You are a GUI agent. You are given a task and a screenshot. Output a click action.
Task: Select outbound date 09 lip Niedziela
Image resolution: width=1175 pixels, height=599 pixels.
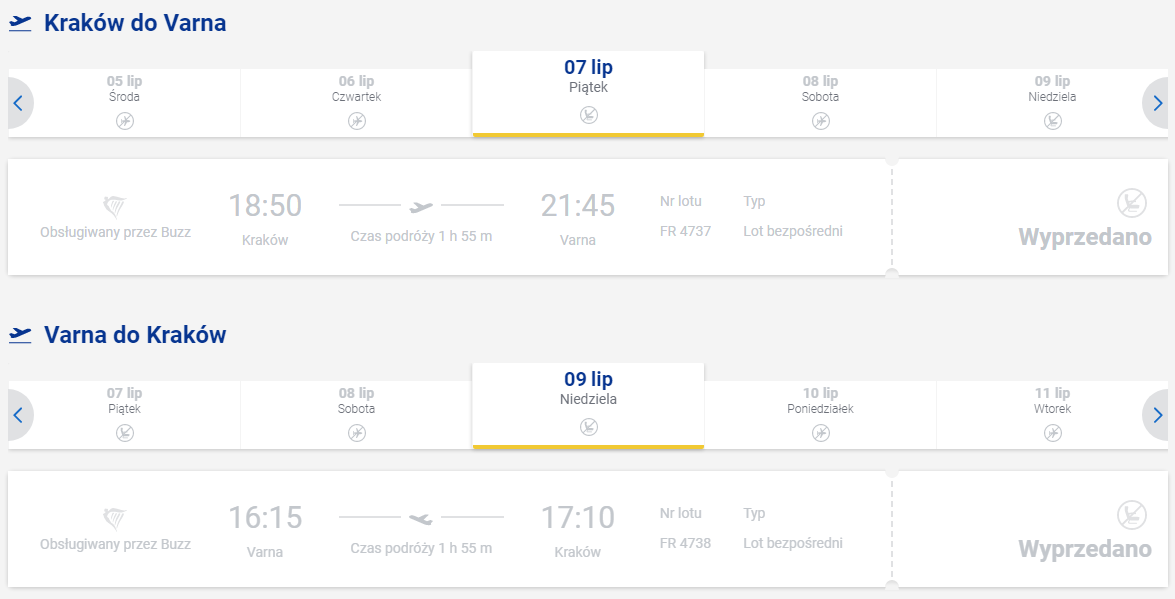coord(1052,103)
